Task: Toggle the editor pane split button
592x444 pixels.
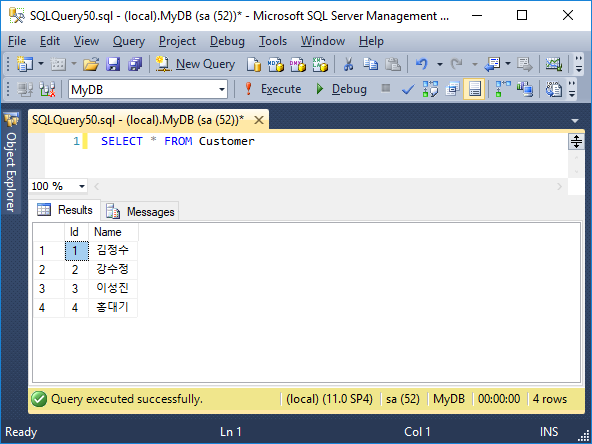Action: pos(576,142)
